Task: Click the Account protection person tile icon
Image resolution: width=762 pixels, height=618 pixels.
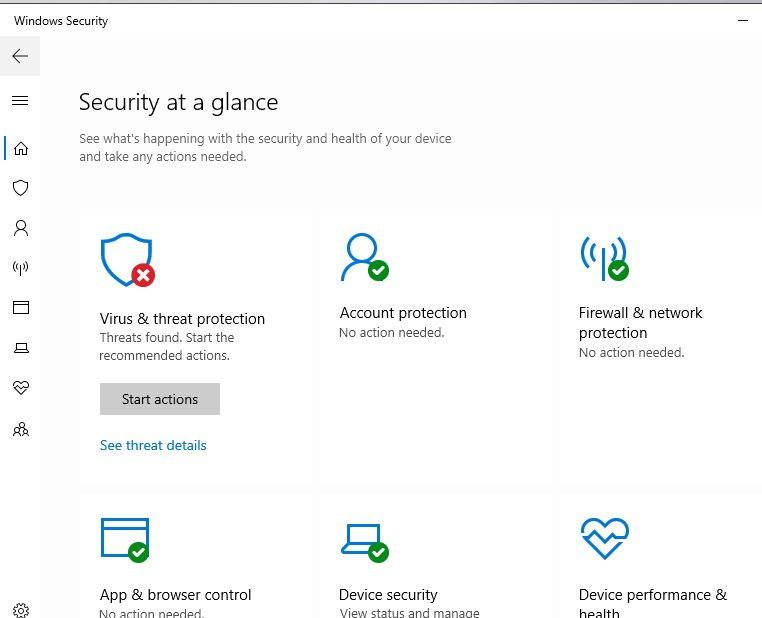Action: coord(364,257)
